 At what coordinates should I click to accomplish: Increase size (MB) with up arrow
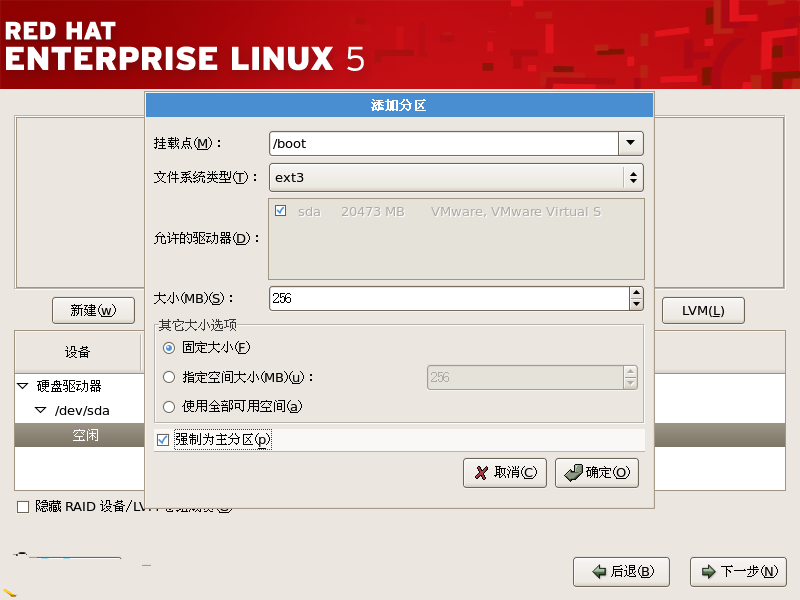point(636,293)
